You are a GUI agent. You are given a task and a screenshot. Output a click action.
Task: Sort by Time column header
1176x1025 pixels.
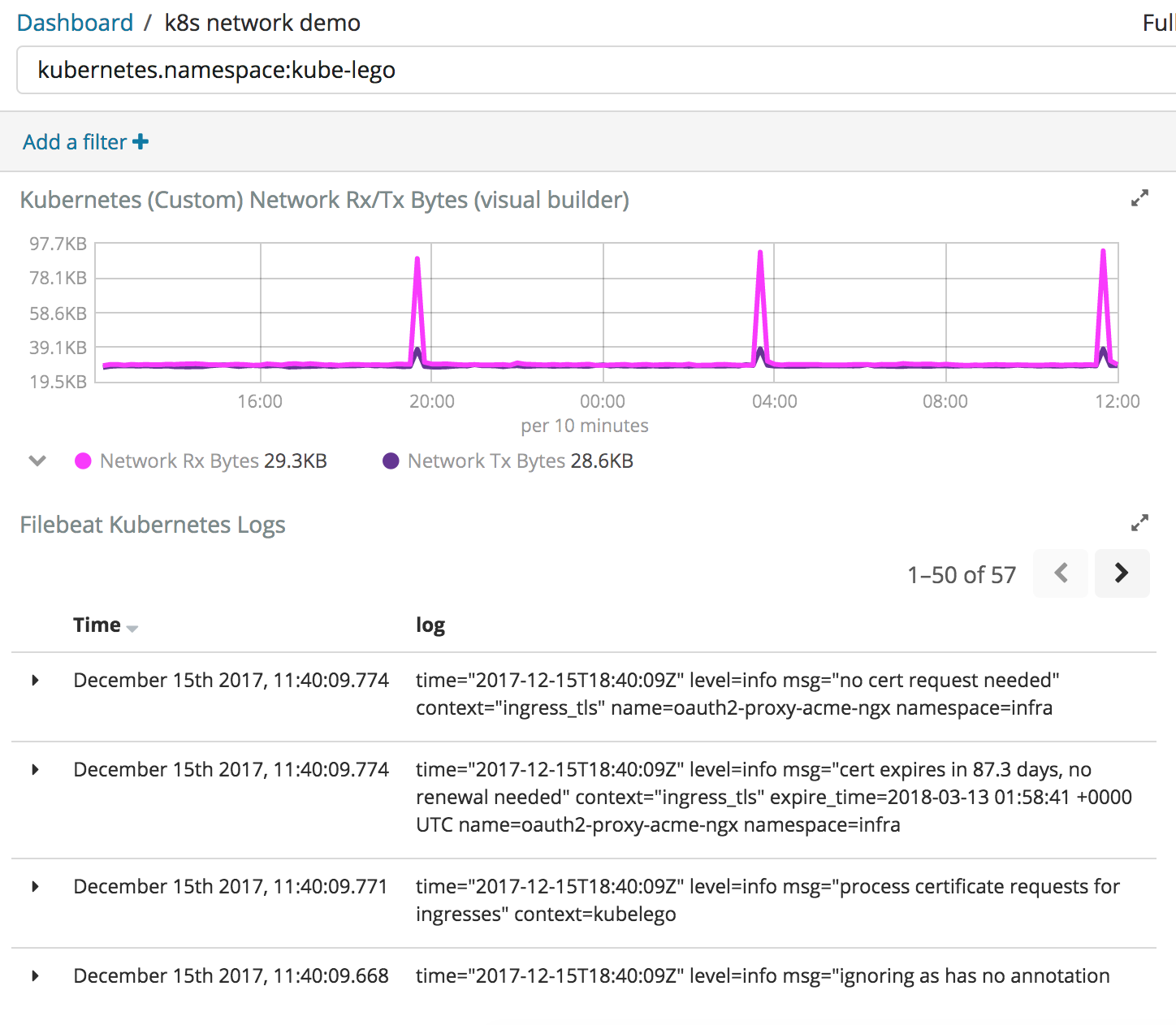[x=106, y=625]
